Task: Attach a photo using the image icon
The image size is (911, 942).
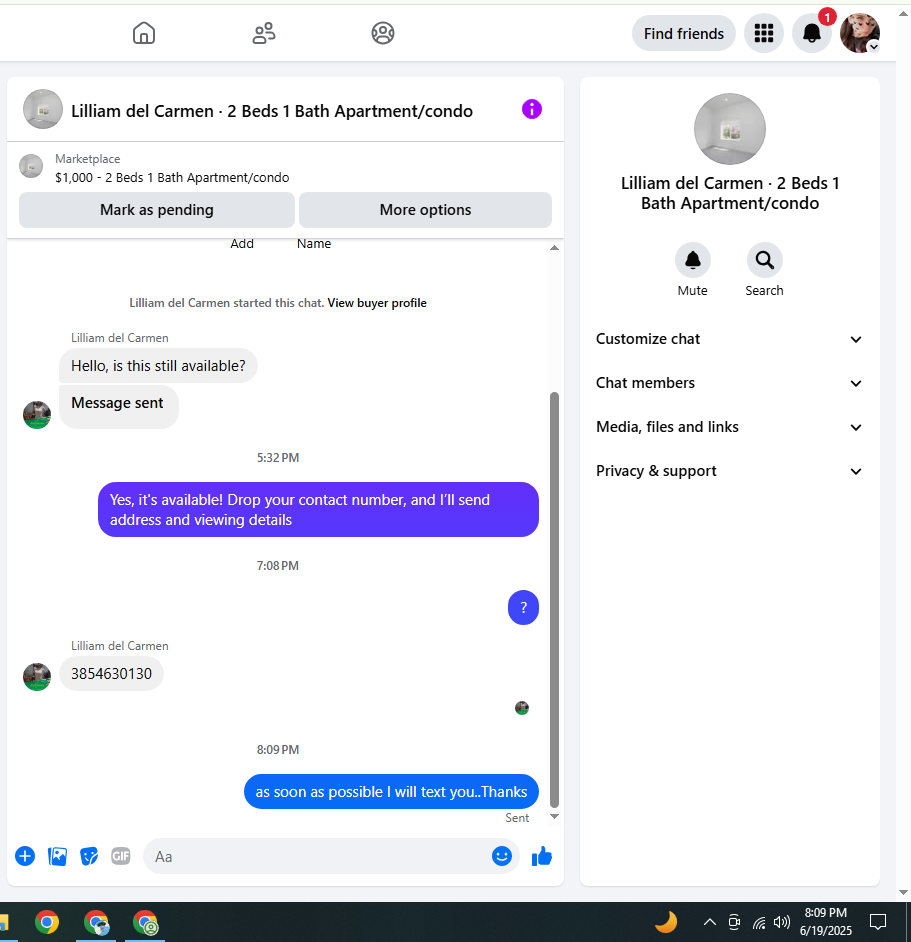Action: pyautogui.click(x=57, y=856)
